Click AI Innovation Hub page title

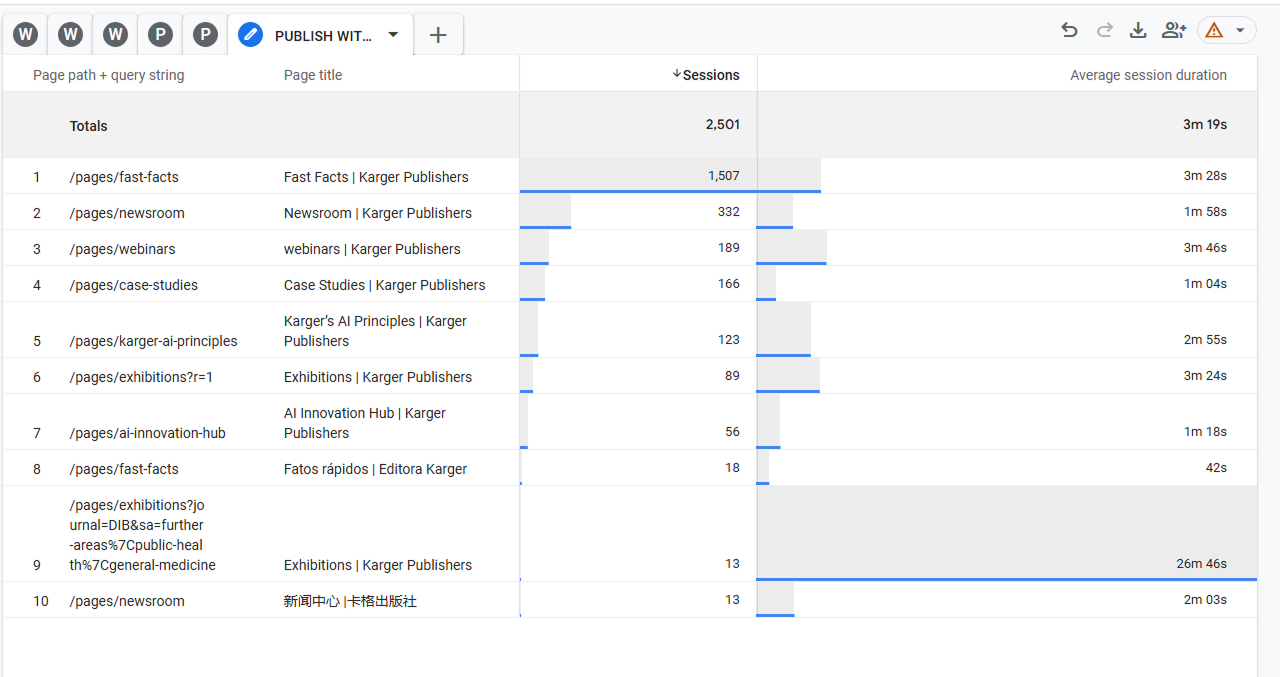coord(365,423)
